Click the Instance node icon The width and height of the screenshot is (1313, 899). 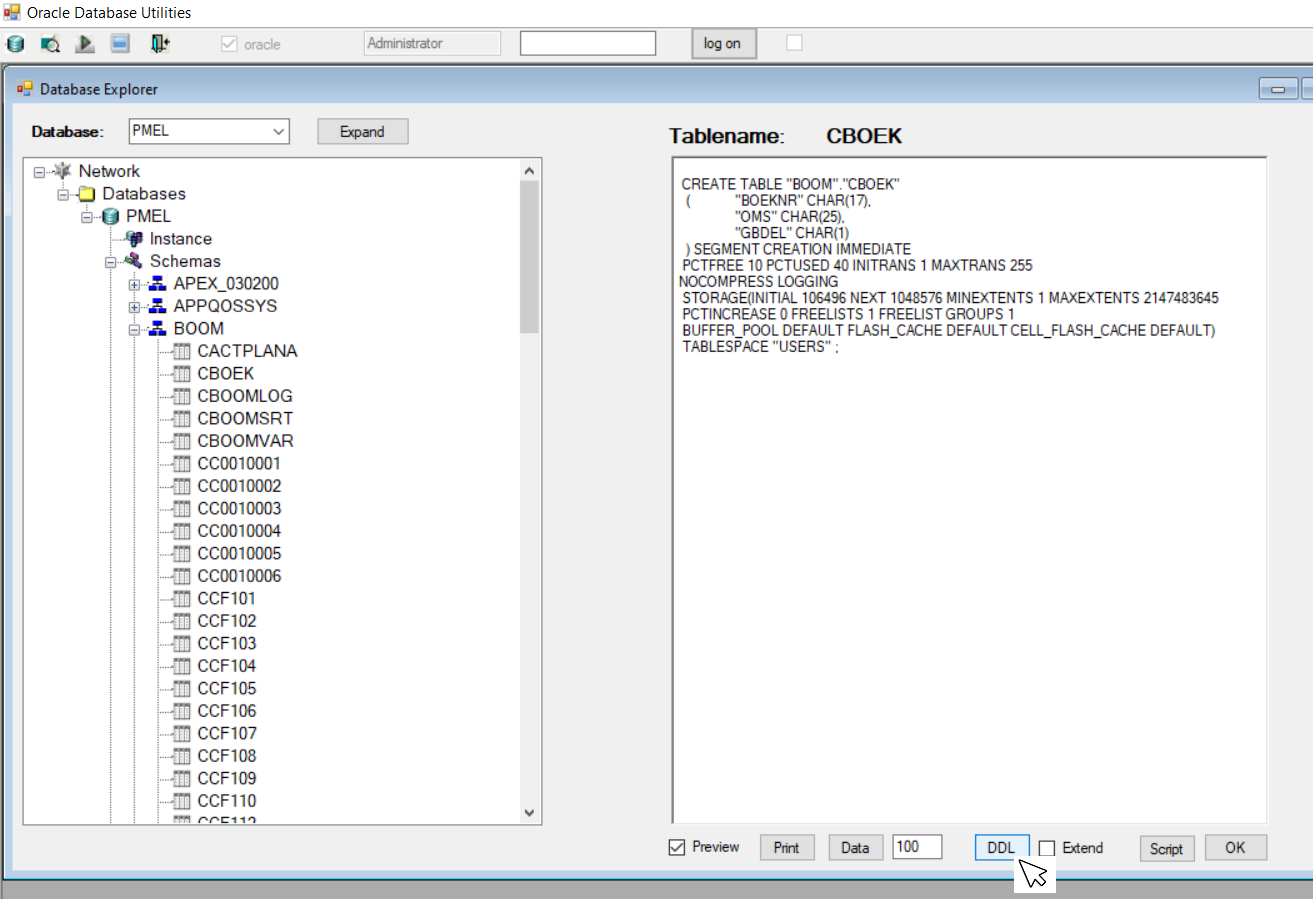click(x=135, y=239)
